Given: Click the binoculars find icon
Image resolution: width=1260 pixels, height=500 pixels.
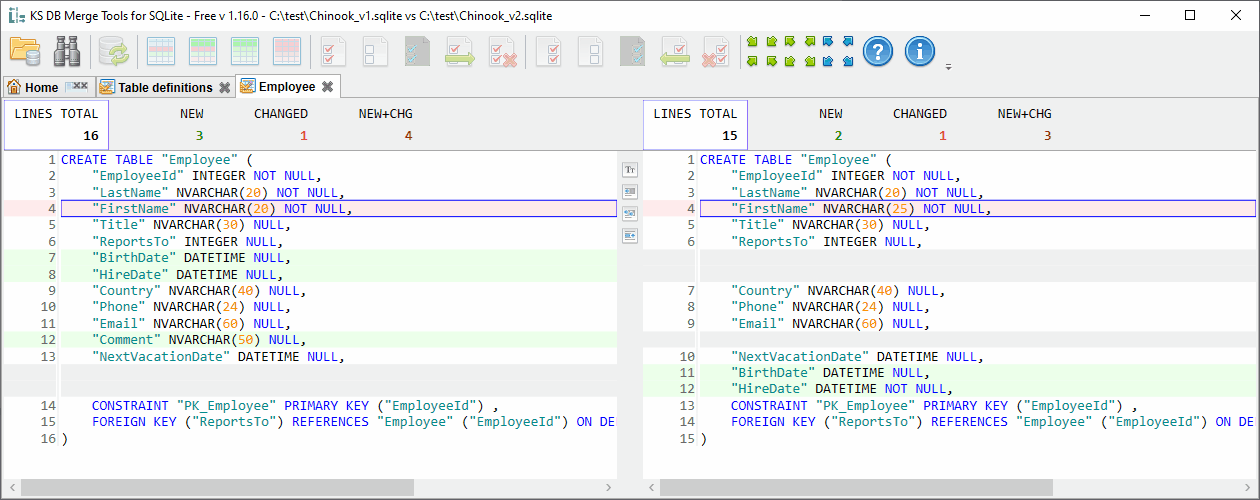Looking at the screenshot, I should 67,50.
